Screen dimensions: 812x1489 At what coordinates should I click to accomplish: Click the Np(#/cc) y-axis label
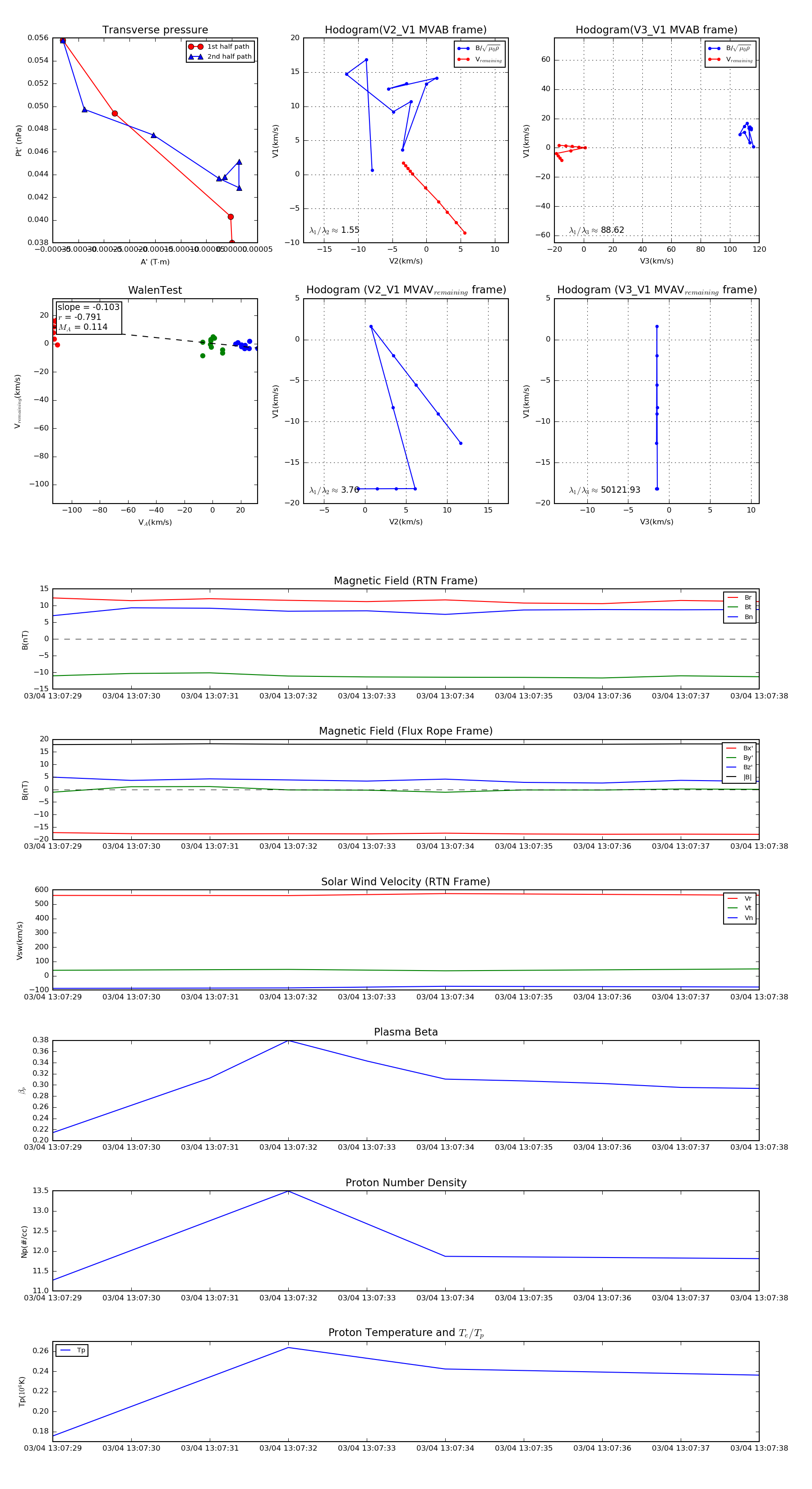pyautogui.click(x=24, y=1242)
